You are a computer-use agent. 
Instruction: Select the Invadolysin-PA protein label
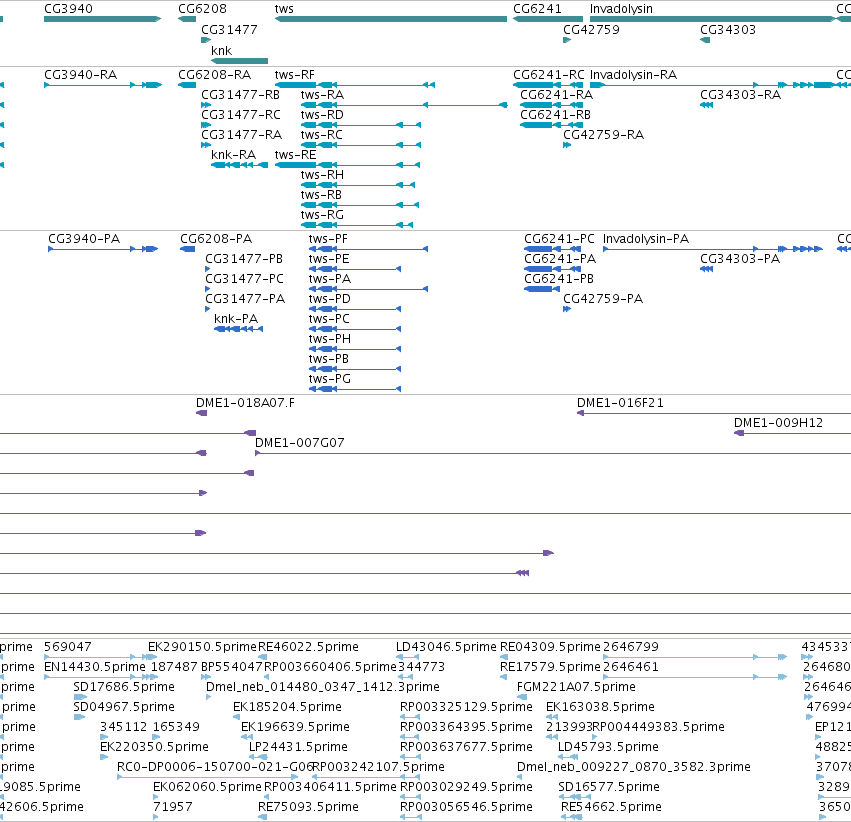point(646,239)
